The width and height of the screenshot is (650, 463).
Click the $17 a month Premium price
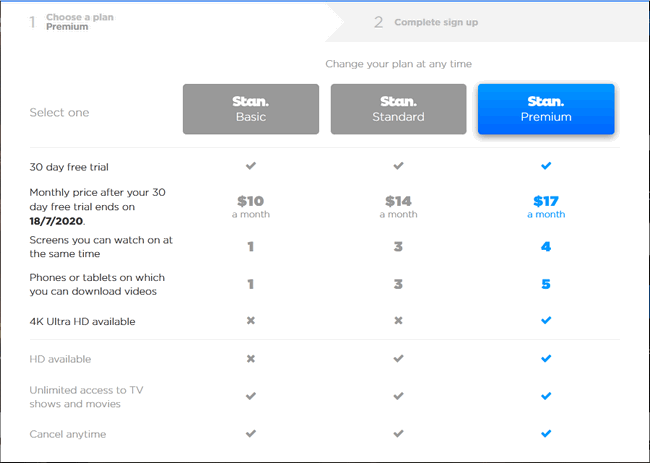pos(546,206)
